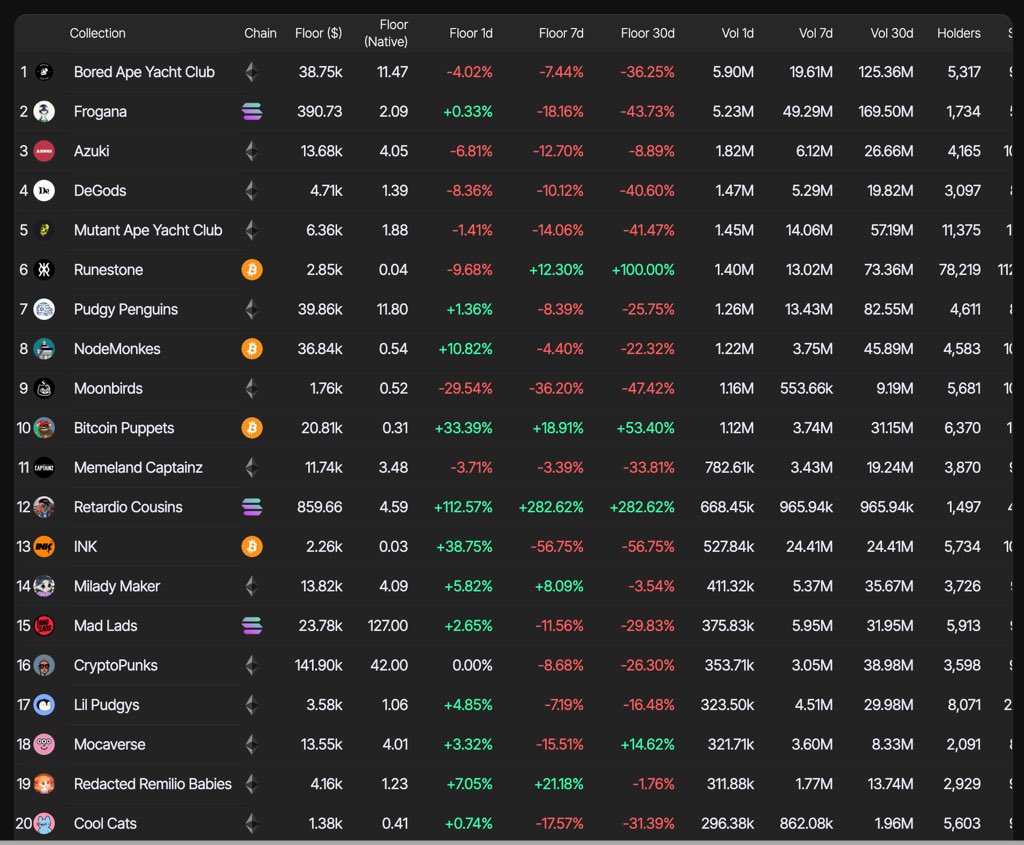Sort by the Chain column header

click(x=260, y=33)
